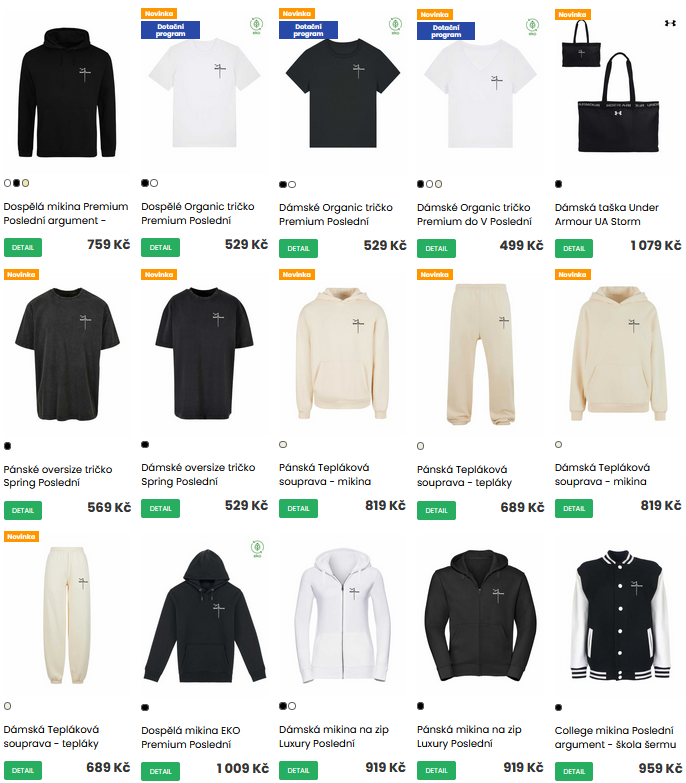
Task: Open DETAIL for Pánská Tepláková souprava - tepláky
Action: (x=436, y=510)
